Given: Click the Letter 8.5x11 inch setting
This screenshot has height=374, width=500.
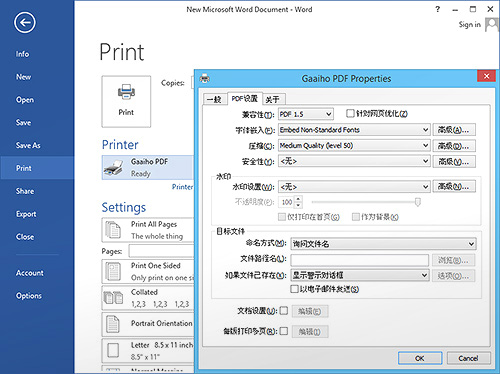Looking at the screenshot, I should tap(148, 351).
